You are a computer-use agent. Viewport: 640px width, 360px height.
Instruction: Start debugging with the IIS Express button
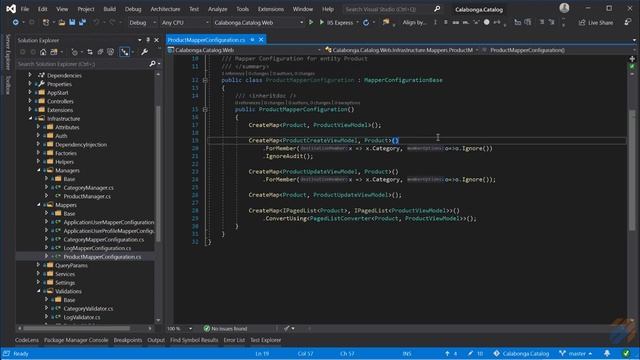pos(337,22)
